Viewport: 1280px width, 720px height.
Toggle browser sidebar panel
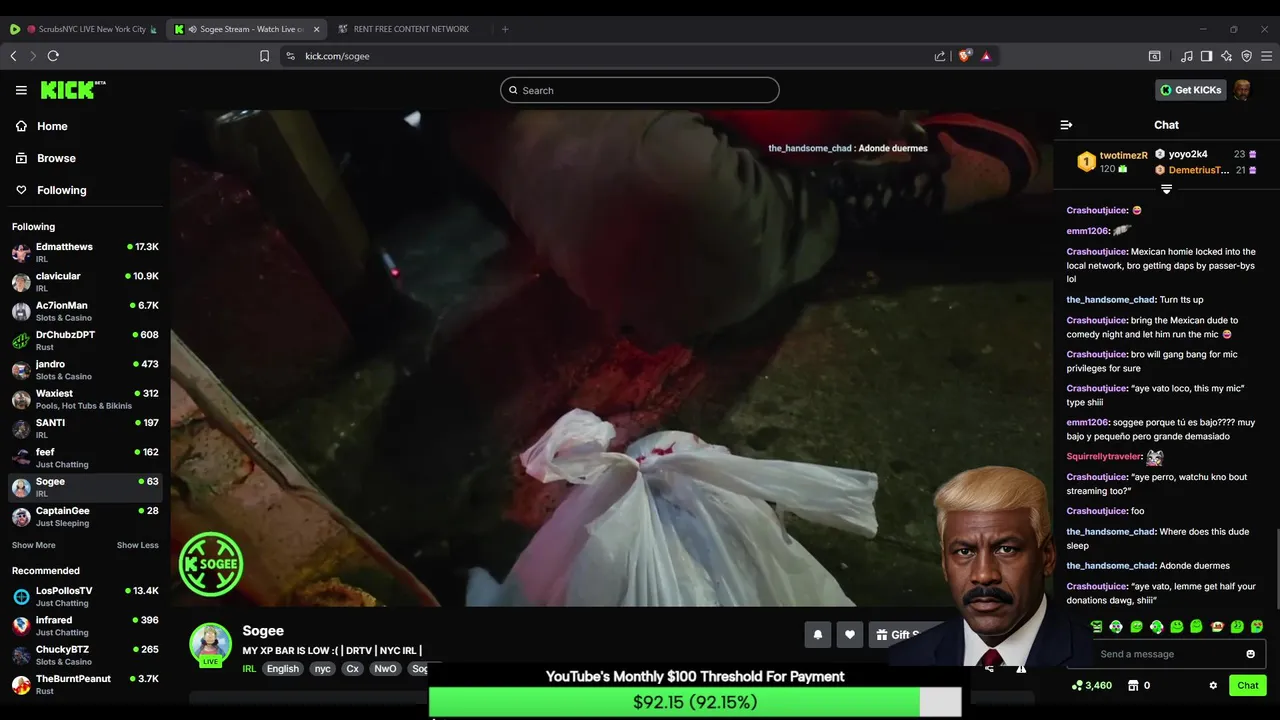tap(1206, 56)
